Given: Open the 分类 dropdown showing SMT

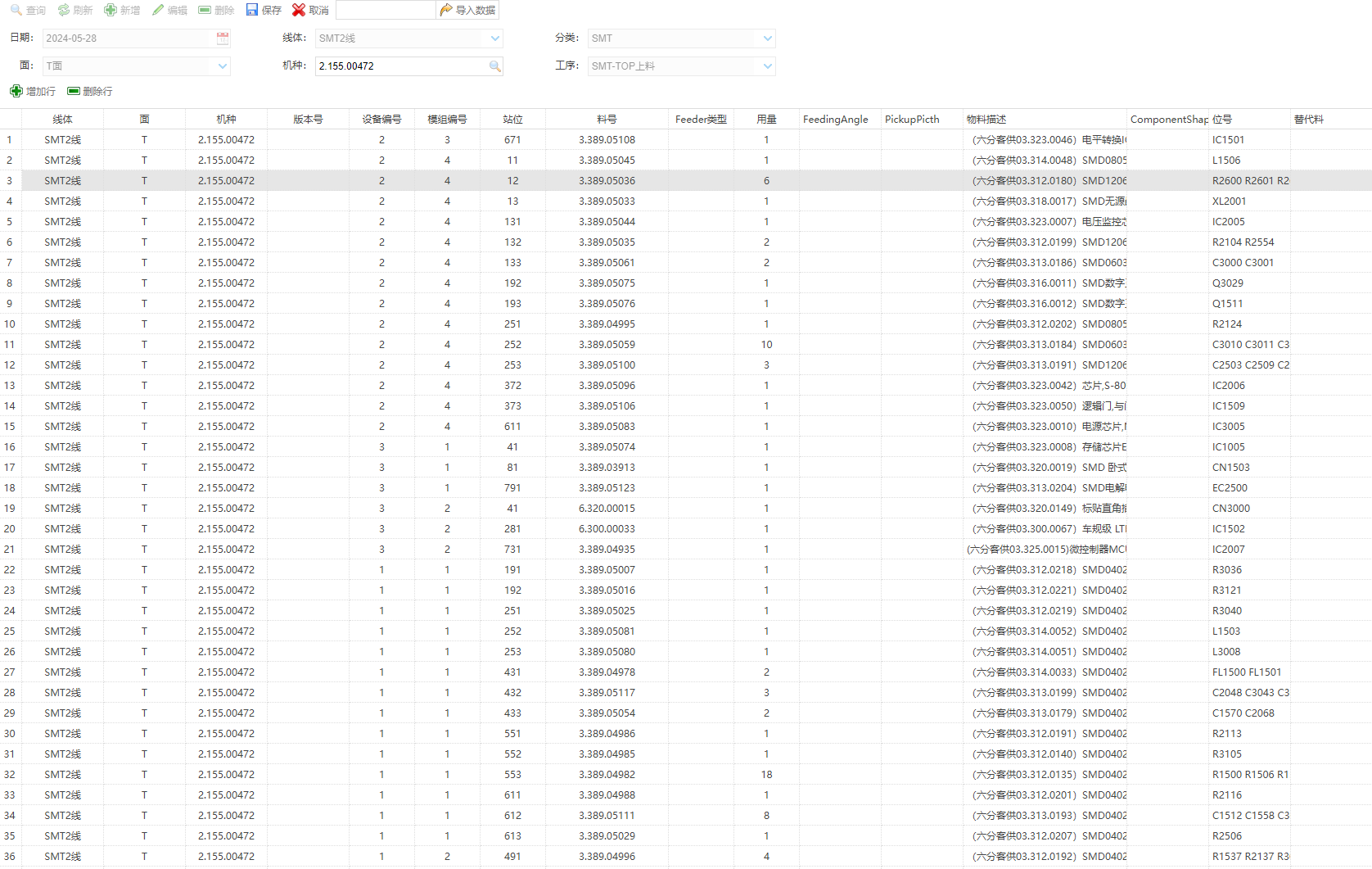Looking at the screenshot, I should (x=767, y=38).
